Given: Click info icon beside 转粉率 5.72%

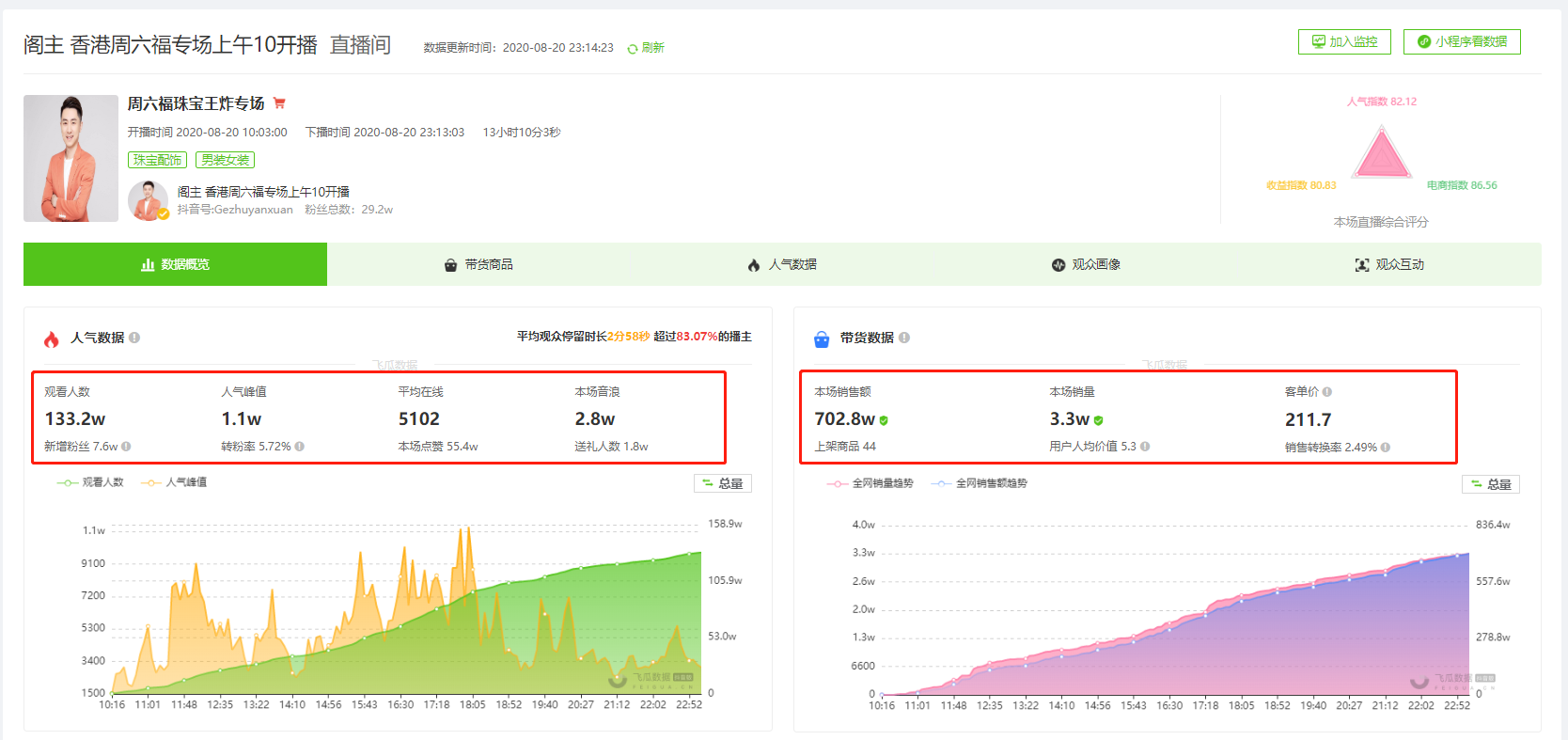Looking at the screenshot, I should click(x=299, y=447).
